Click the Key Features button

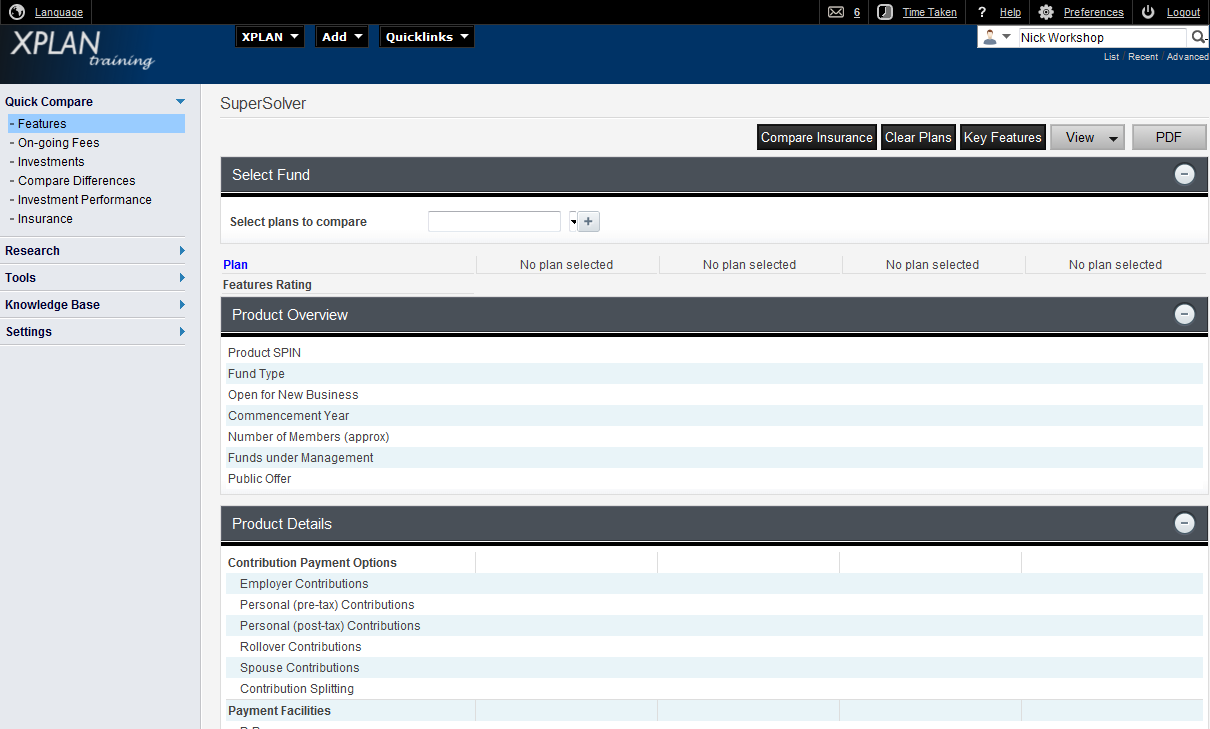(x=1003, y=137)
